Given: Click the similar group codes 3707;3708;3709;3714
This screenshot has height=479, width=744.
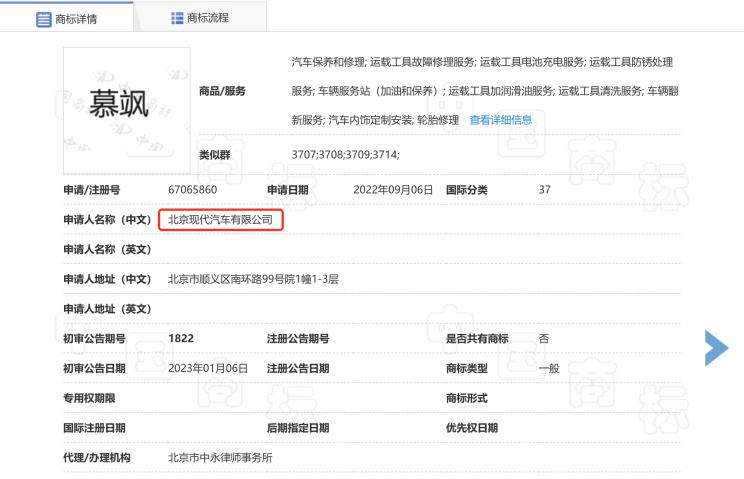Looking at the screenshot, I should point(345,154).
